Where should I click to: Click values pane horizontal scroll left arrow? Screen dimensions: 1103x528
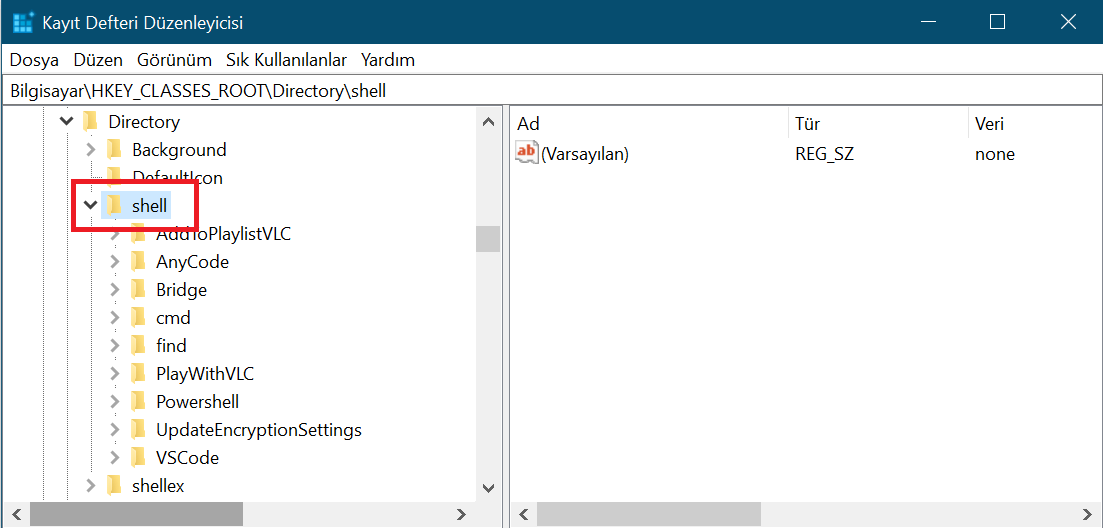pos(523,513)
